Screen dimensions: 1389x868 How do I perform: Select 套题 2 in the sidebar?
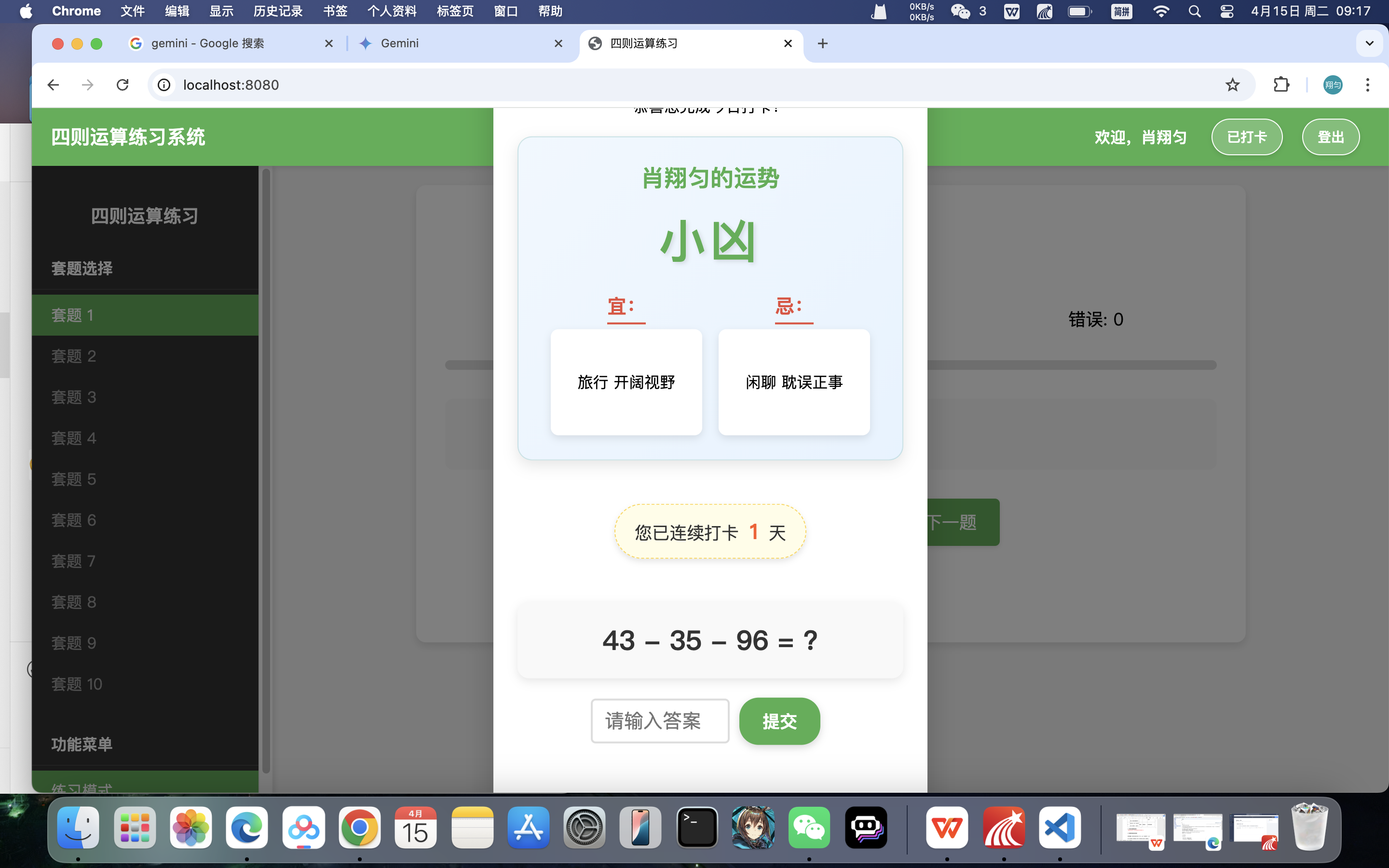point(145,356)
